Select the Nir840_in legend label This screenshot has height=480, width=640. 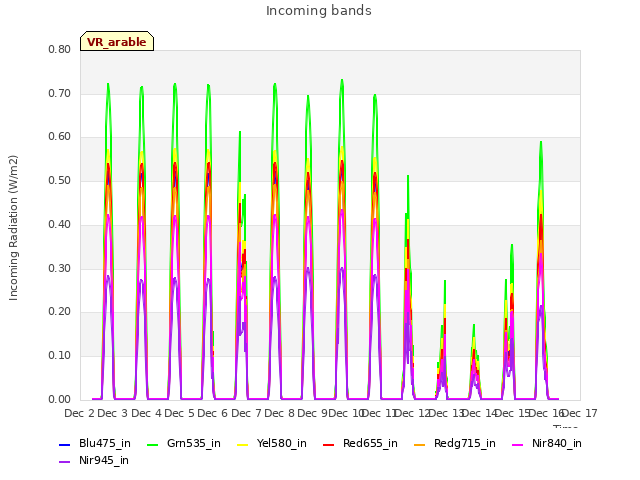(557, 443)
